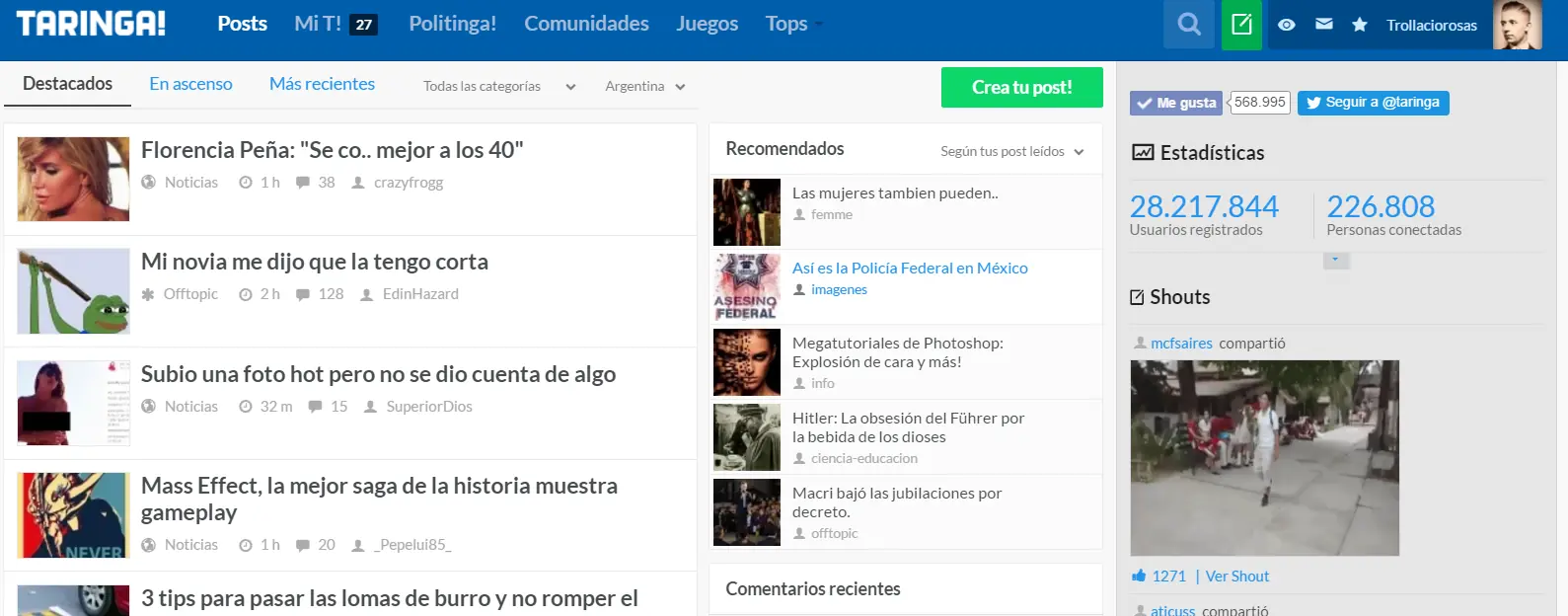Screen dimensions: 1568x616
Task: Click the green create-post pencil icon
Action: point(1241,25)
